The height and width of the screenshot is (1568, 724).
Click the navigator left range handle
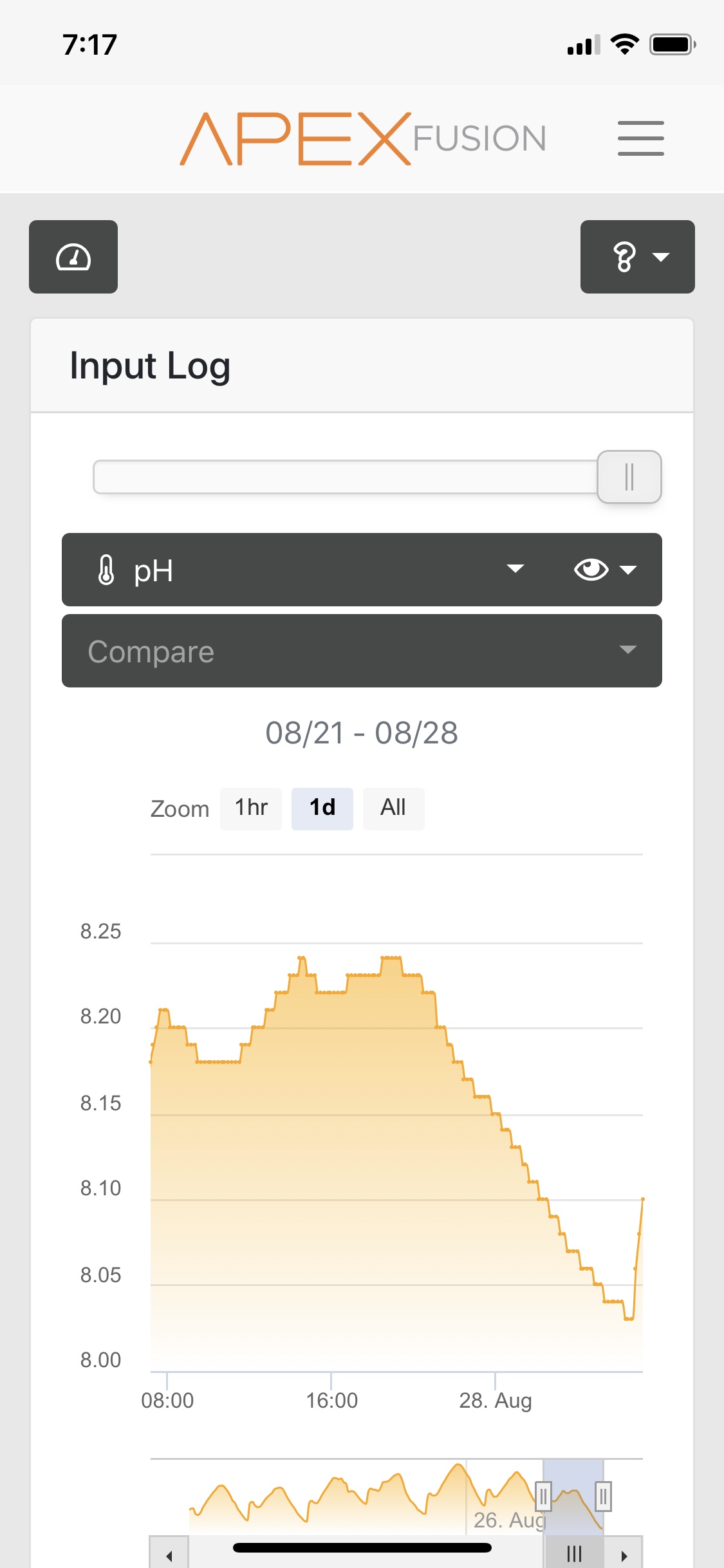point(543,1497)
